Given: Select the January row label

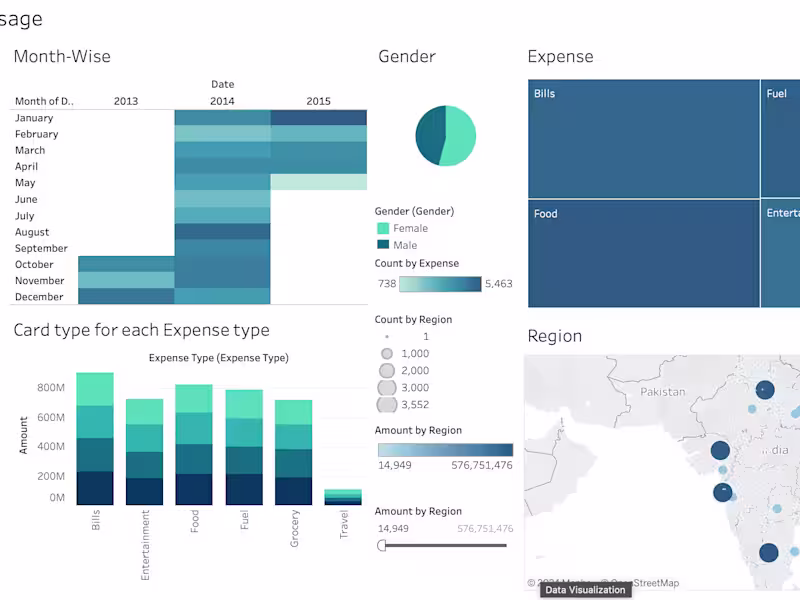Looking at the screenshot, I should tap(34, 118).
